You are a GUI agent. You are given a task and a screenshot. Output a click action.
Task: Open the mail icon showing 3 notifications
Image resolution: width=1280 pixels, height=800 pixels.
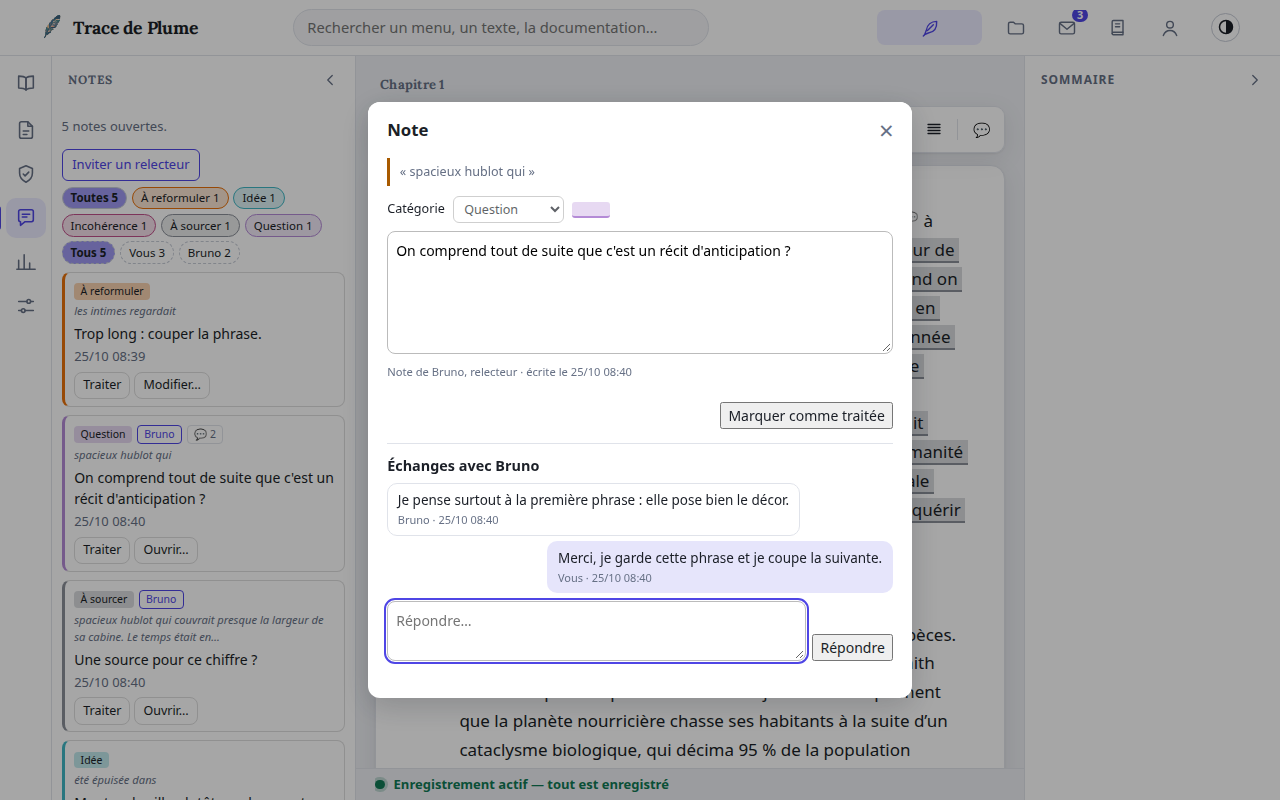coord(1067,28)
